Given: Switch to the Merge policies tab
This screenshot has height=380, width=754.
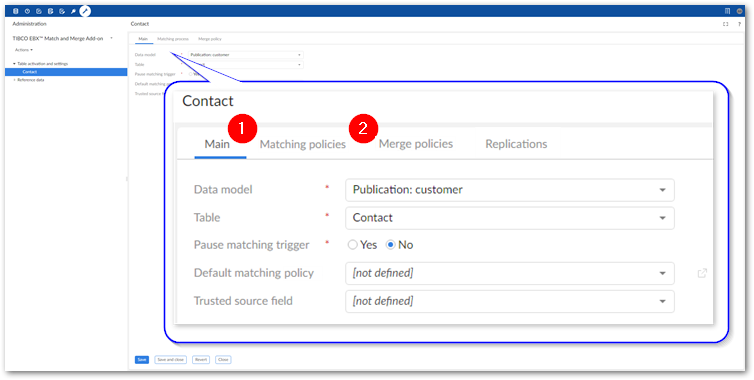Looking at the screenshot, I should 415,144.
